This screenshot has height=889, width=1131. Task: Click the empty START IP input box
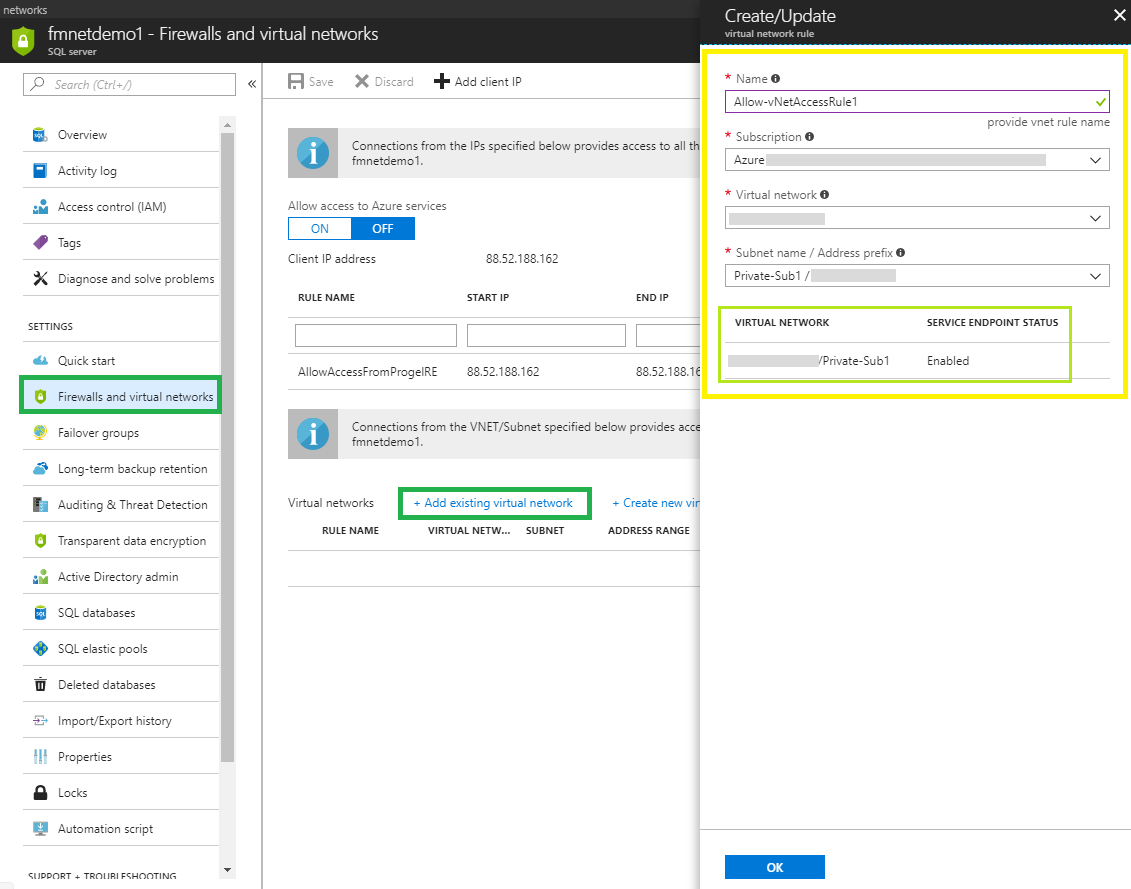coord(546,336)
